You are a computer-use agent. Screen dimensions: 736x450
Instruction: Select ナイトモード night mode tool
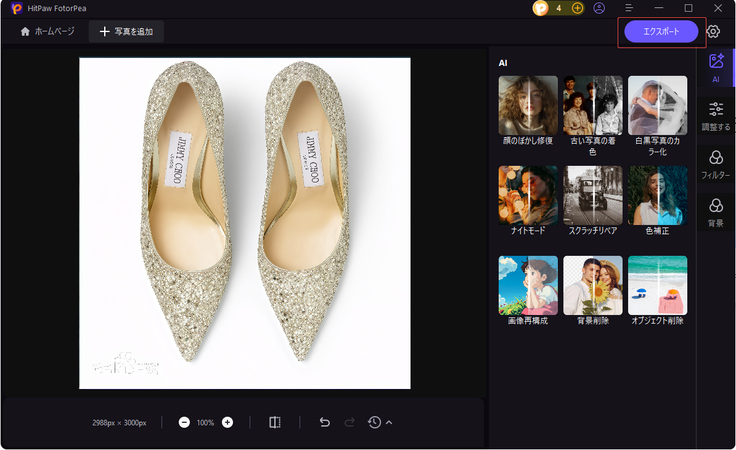pos(528,201)
